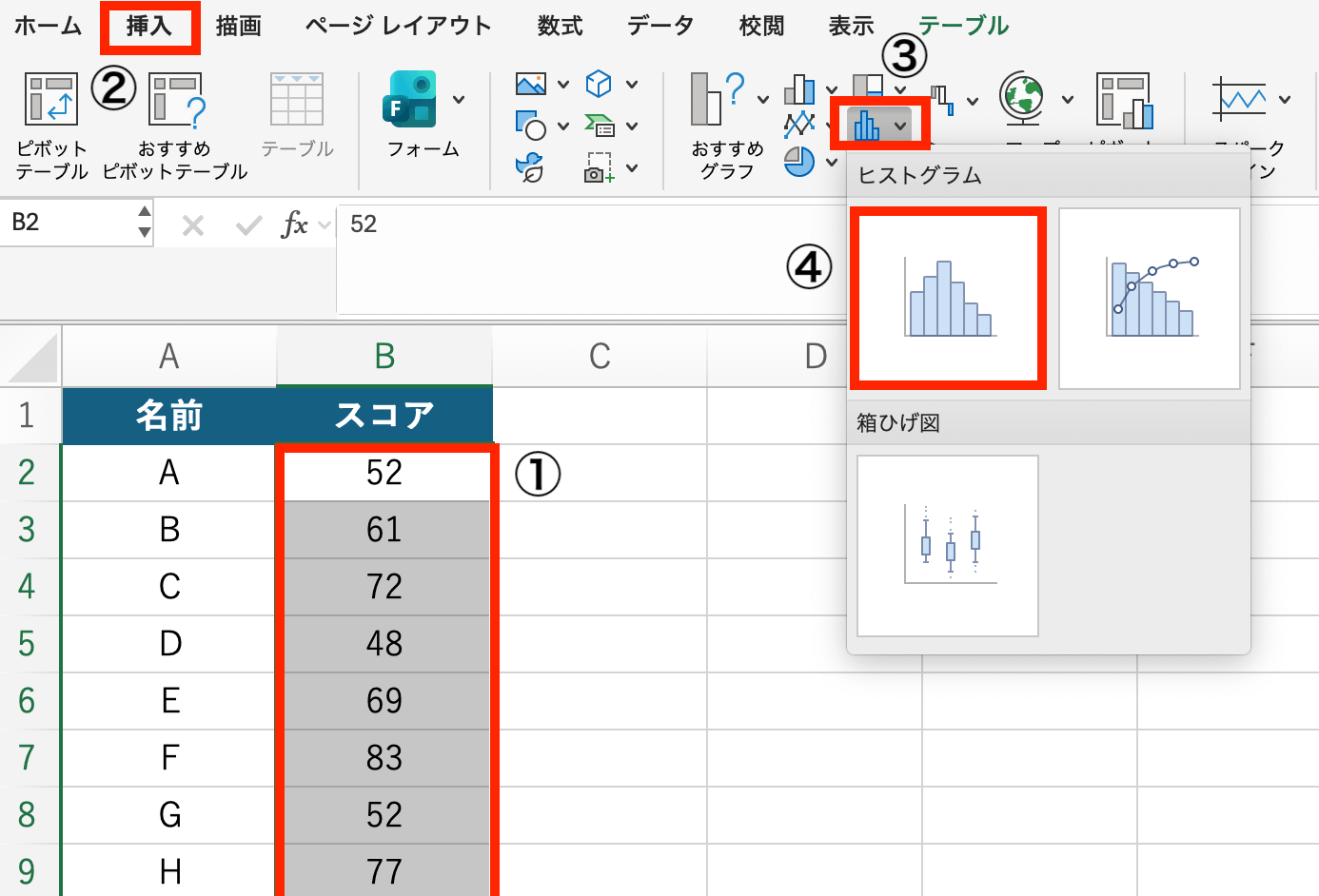1319x896 pixels.
Task: Select column A header
Action: click(x=169, y=357)
